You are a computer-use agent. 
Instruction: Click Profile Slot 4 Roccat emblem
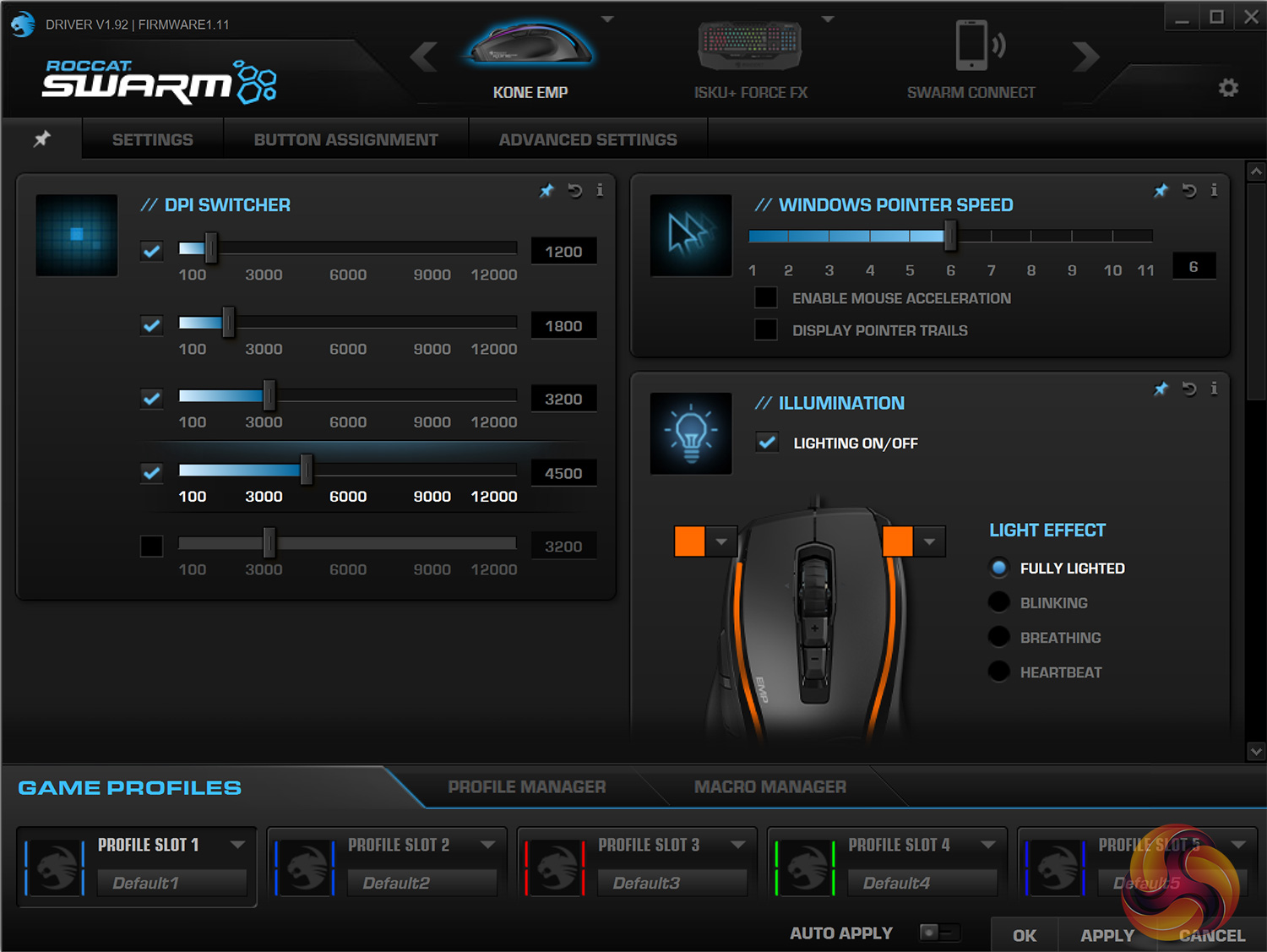(x=806, y=868)
